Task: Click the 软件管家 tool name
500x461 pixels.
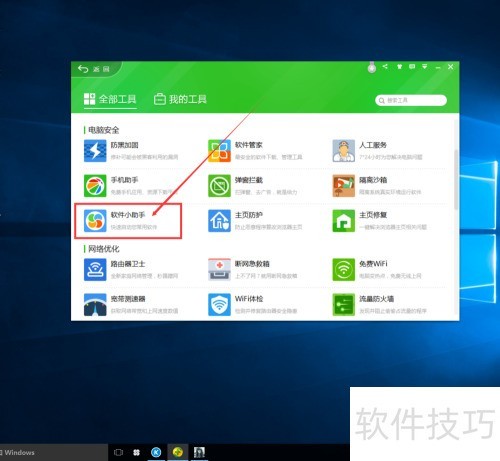Action: 249,145
